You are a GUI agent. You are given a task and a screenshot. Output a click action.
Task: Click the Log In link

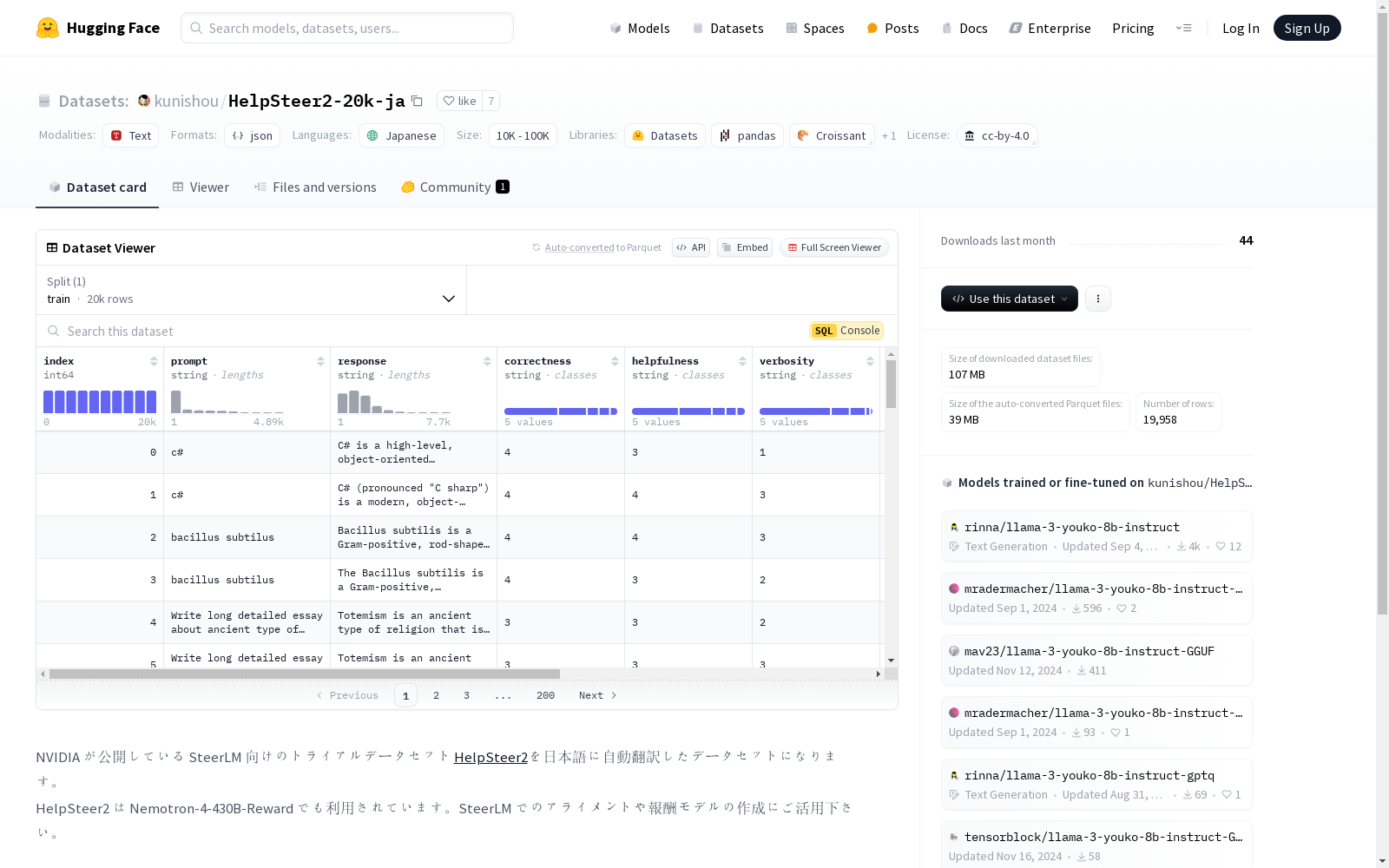(1241, 28)
